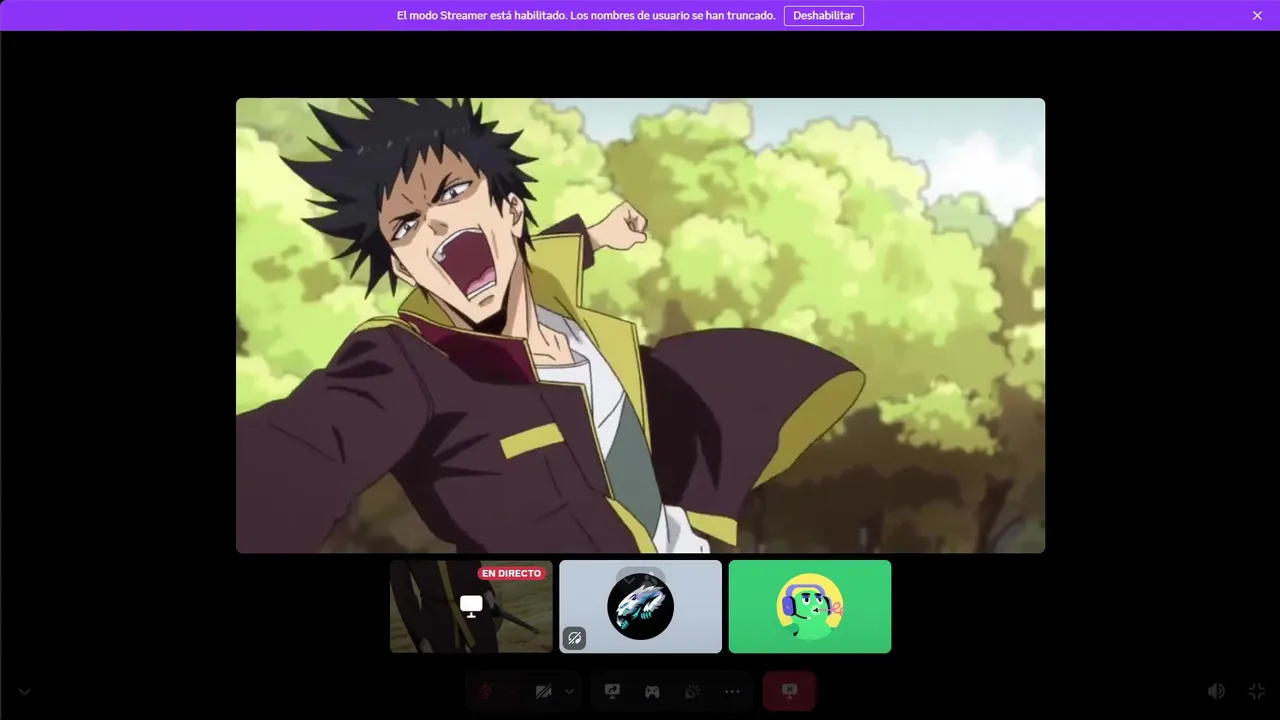
Task: Exit full screen with the collapse icon
Action: (x=1257, y=691)
